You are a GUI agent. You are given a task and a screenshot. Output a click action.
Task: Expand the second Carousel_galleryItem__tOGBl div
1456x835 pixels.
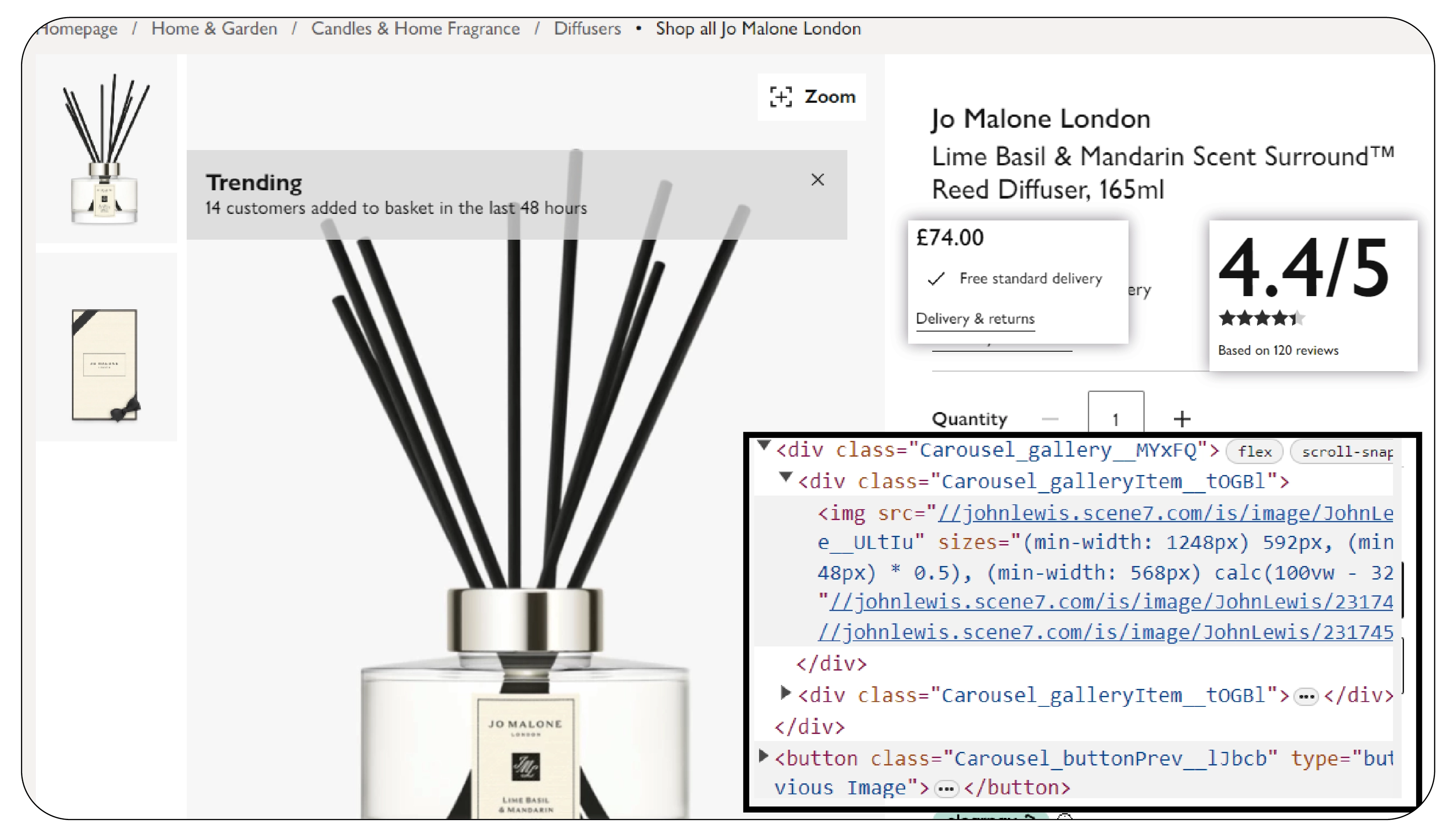tap(785, 693)
